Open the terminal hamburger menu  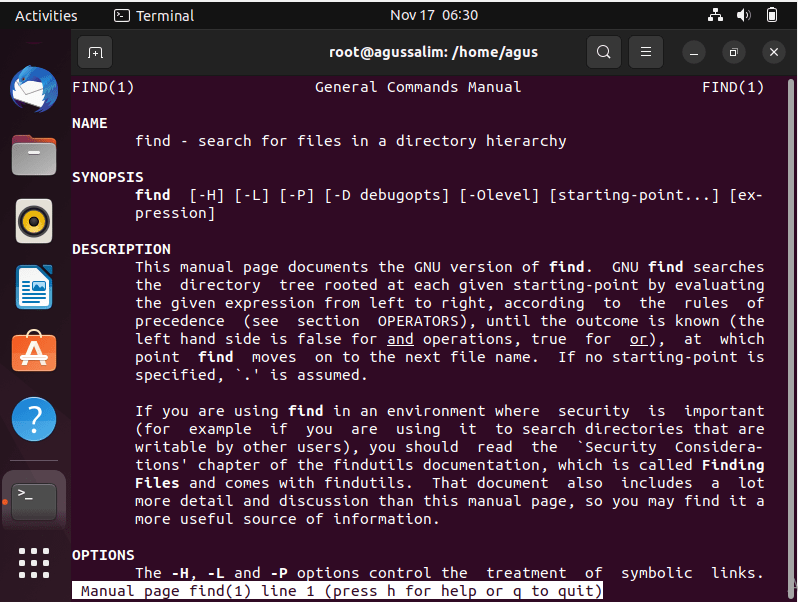click(646, 52)
